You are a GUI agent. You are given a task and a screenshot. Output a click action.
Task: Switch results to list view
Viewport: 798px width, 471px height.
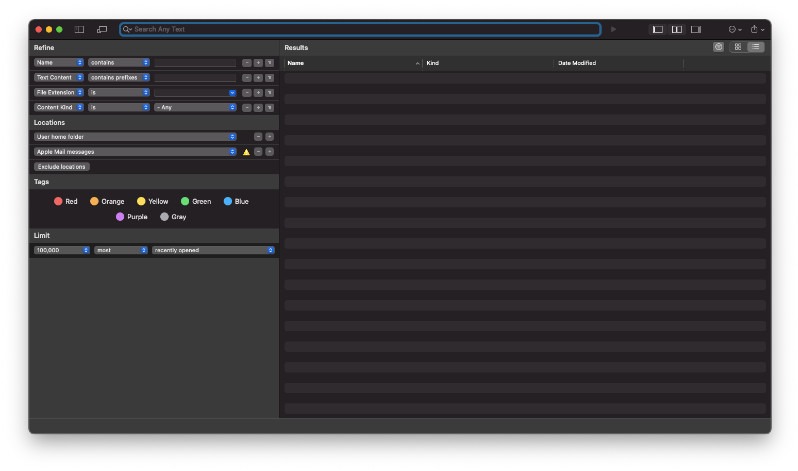pyautogui.click(x=756, y=47)
